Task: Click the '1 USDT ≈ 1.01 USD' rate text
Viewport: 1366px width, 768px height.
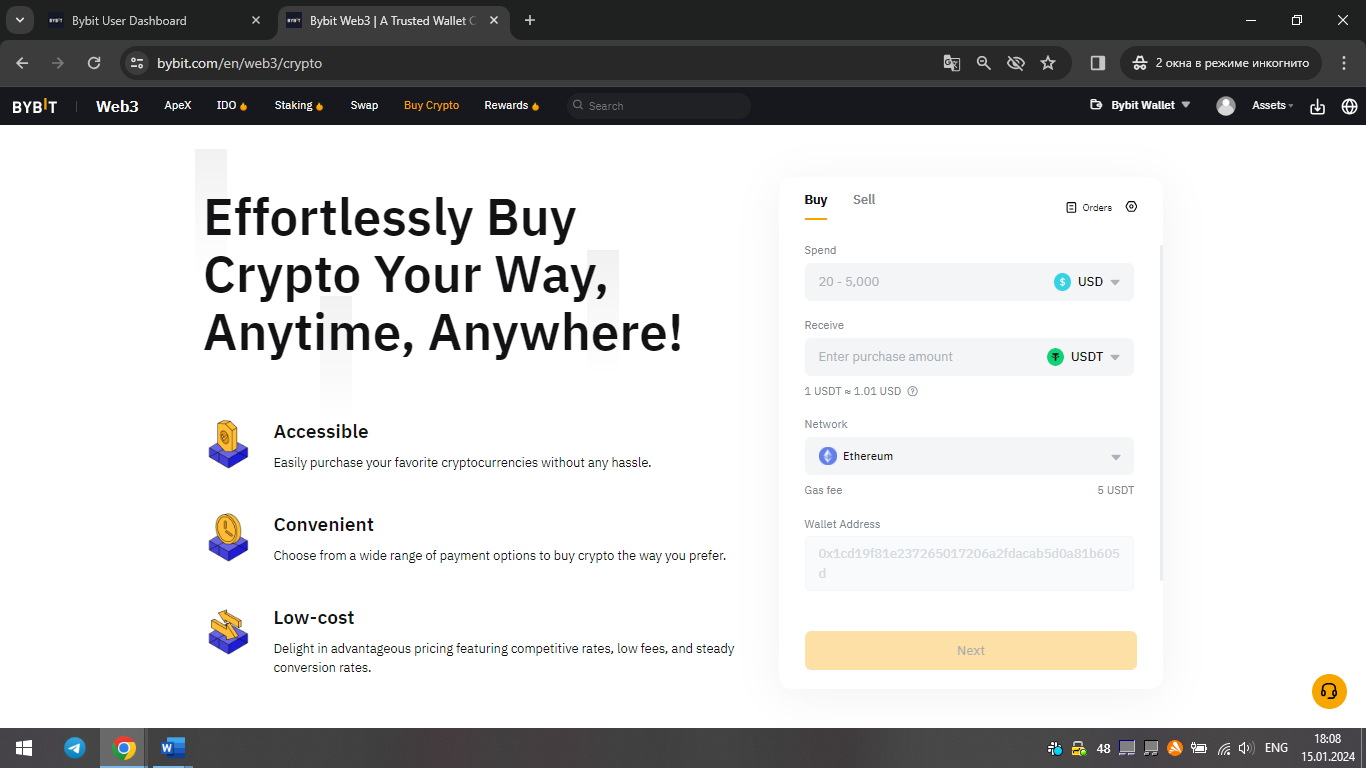Action: coord(853,391)
